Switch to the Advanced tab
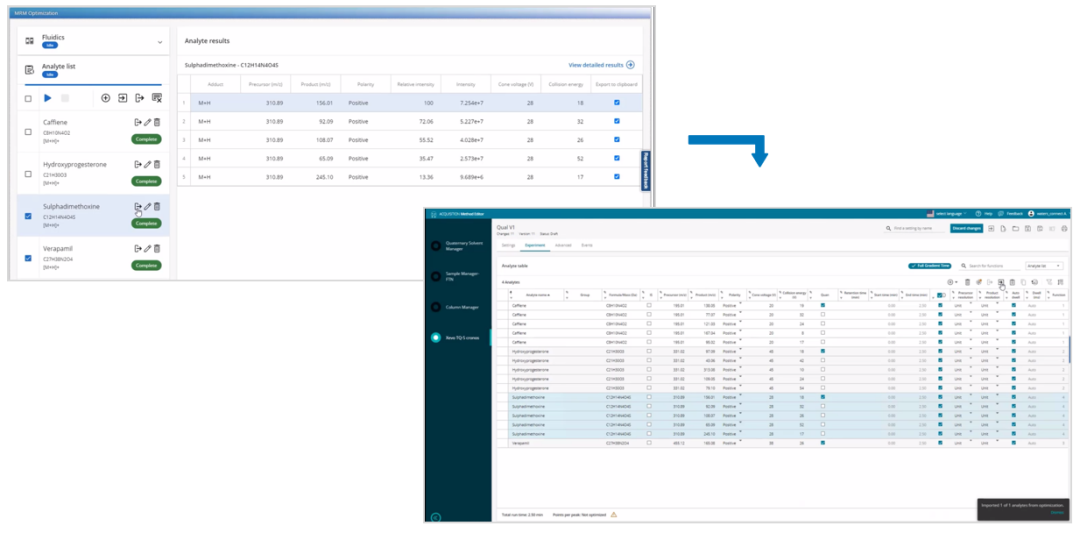This screenshot has width=1080, height=533. click(x=563, y=244)
